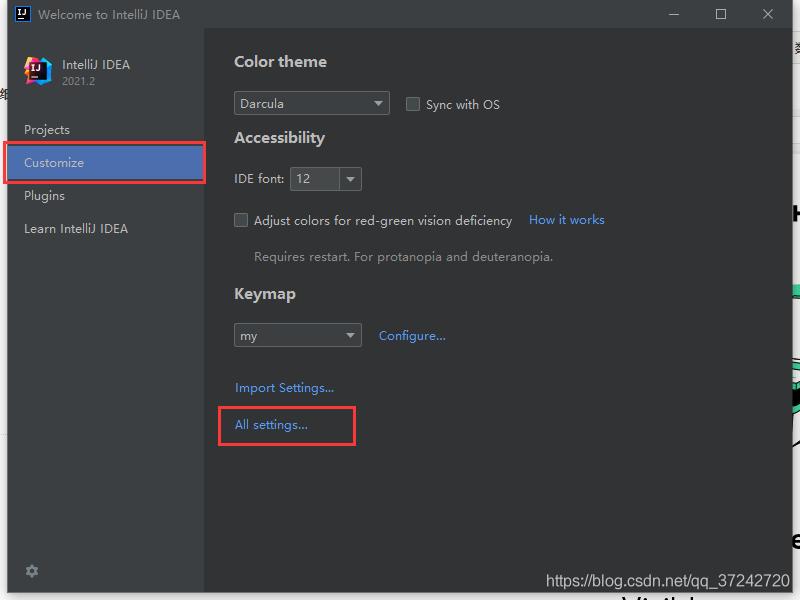Enable the Sync with OS checkbox
The width and height of the screenshot is (800, 600).
click(x=413, y=104)
